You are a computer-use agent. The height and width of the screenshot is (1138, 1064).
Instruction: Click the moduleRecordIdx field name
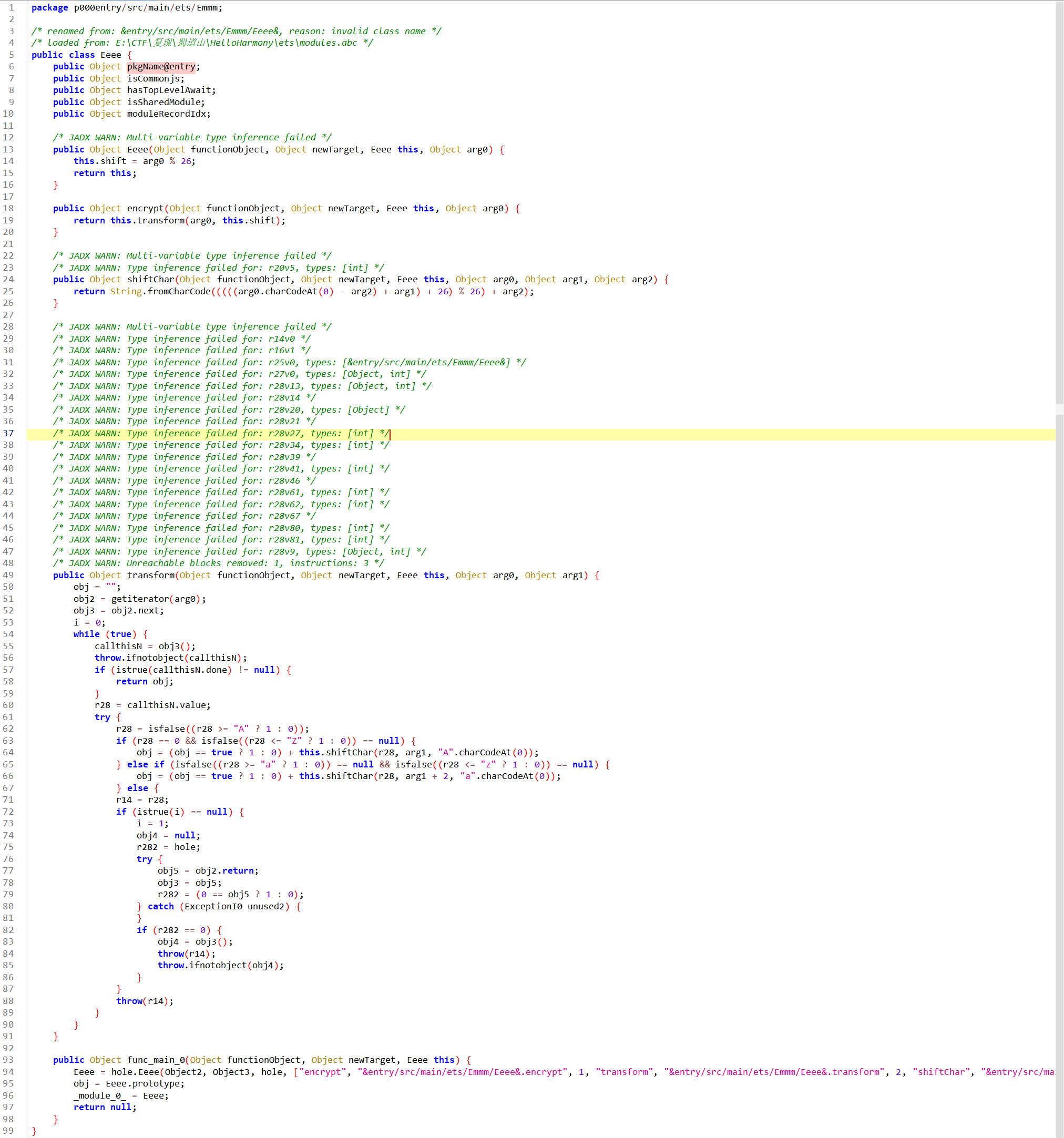[167, 114]
